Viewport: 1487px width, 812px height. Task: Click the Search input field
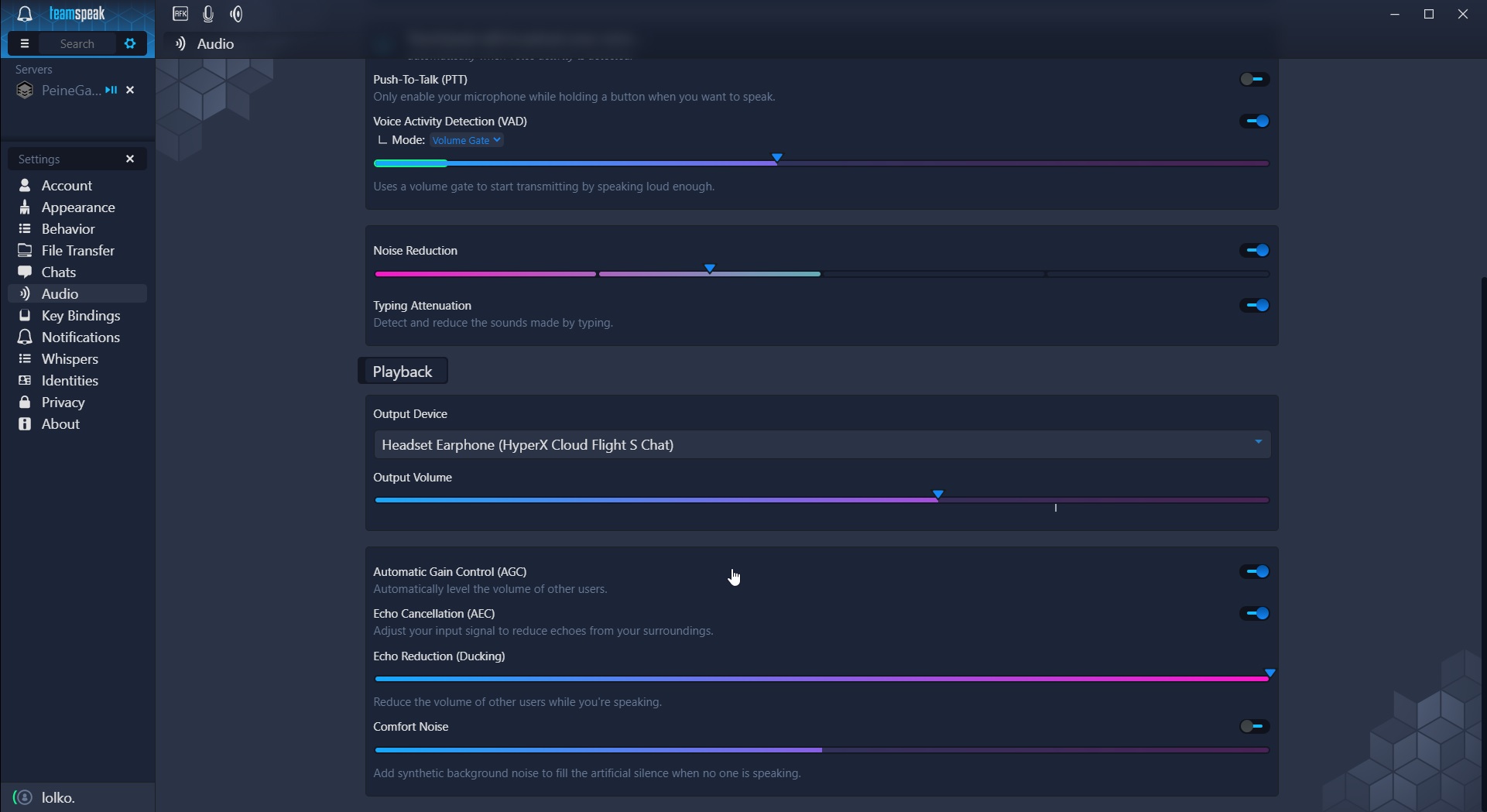[x=77, y=44]
